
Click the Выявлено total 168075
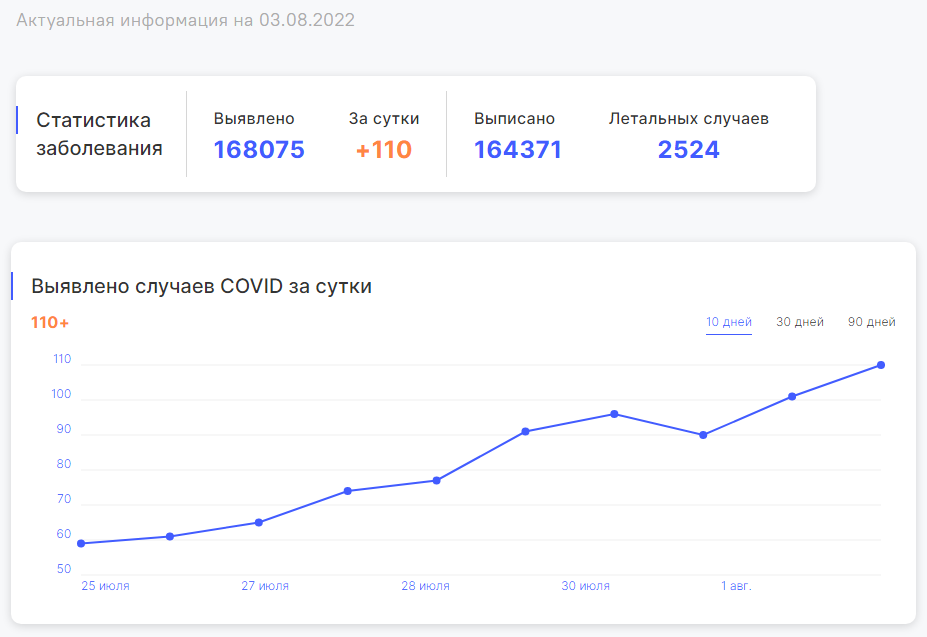pyautogui.click(x=259, y=150)
